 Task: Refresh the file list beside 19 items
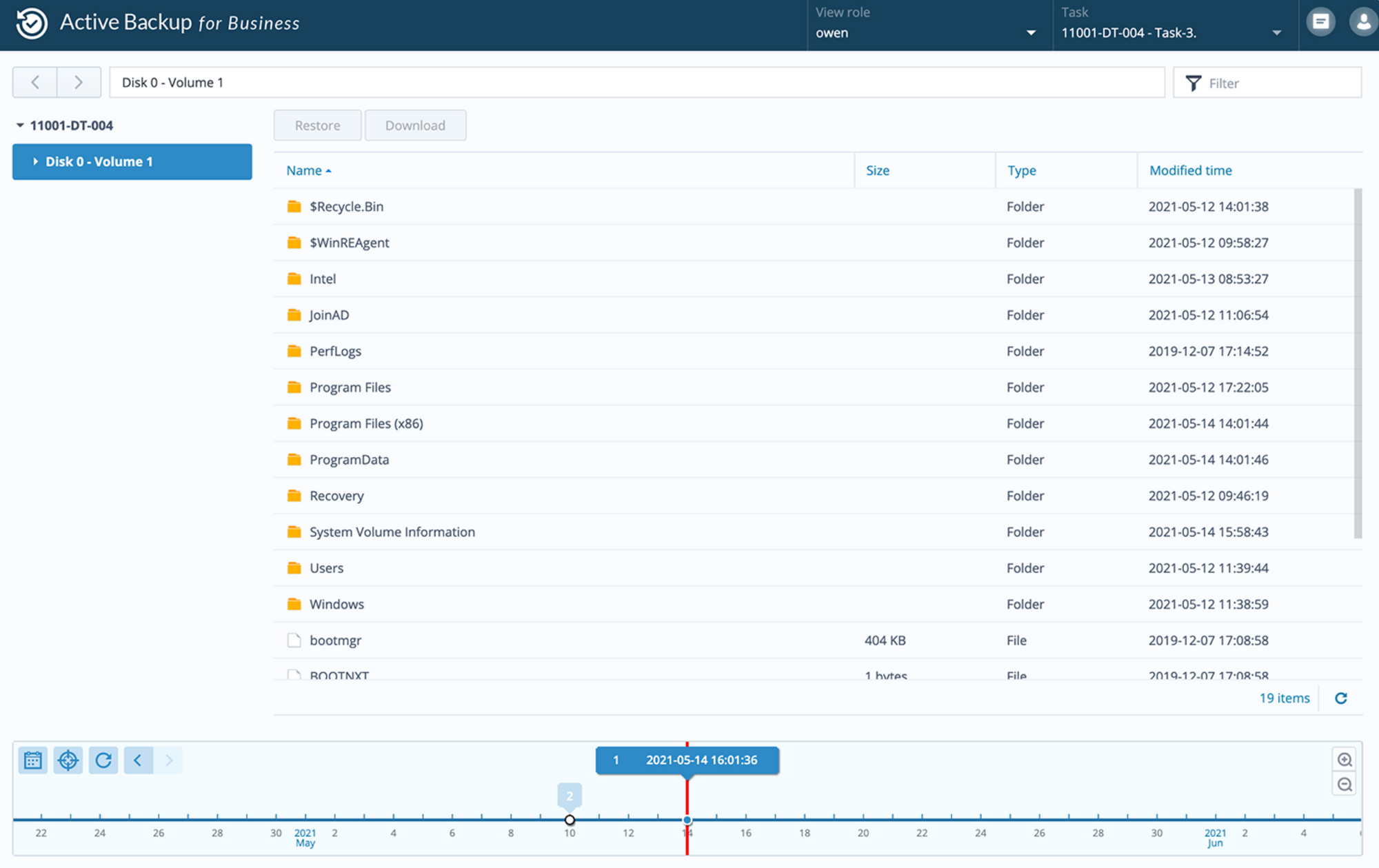[1341, 698]
